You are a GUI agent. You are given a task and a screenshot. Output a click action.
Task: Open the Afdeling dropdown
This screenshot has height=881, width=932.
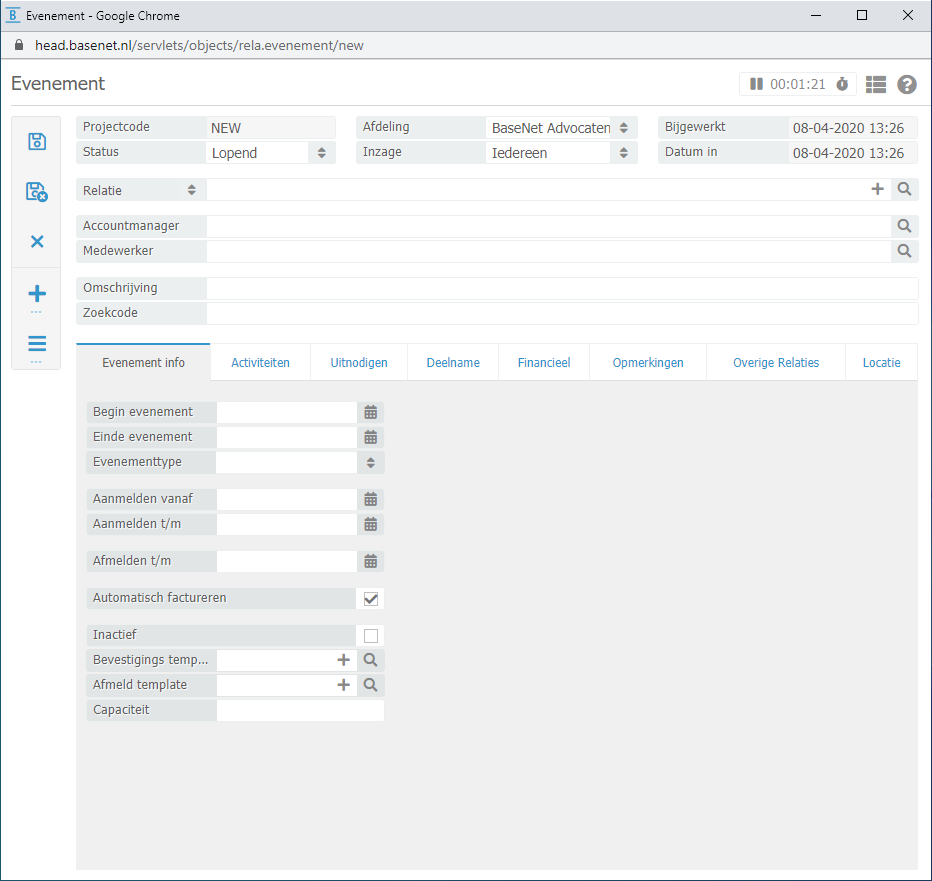tap(561, 128)
